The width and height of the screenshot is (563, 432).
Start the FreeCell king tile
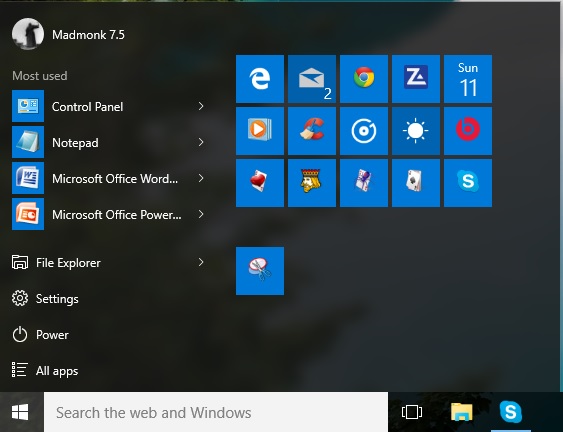tap(312, 183)
